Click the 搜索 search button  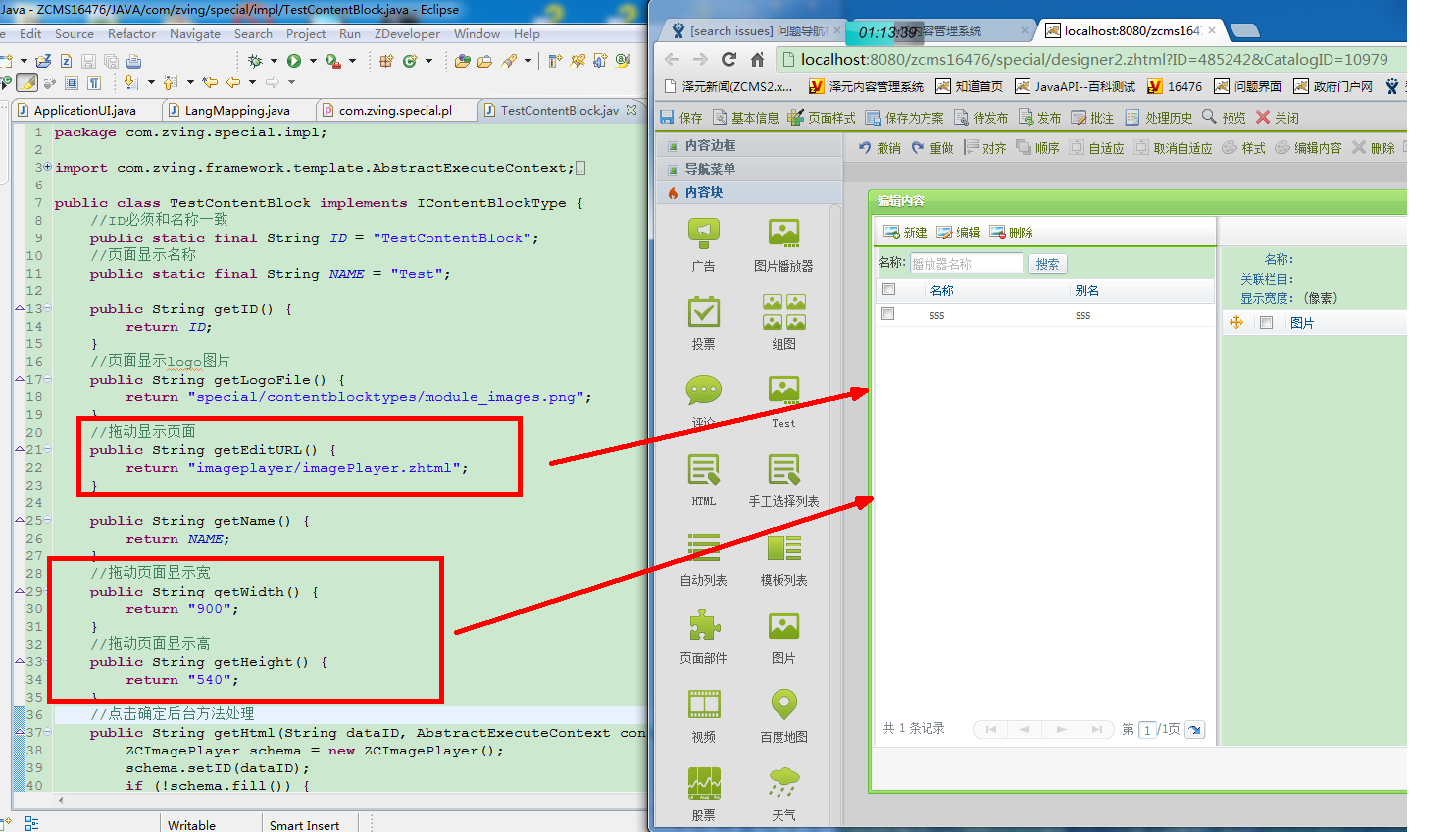(1047, 264)
